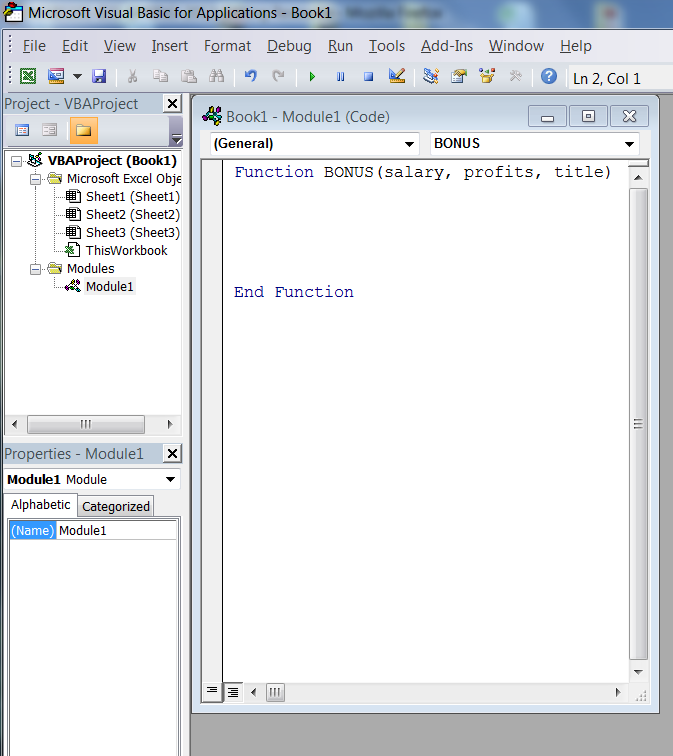Click the Toolbox hammer and wrench icon
This screenshot has height=756, width=673.
[515, 76]
